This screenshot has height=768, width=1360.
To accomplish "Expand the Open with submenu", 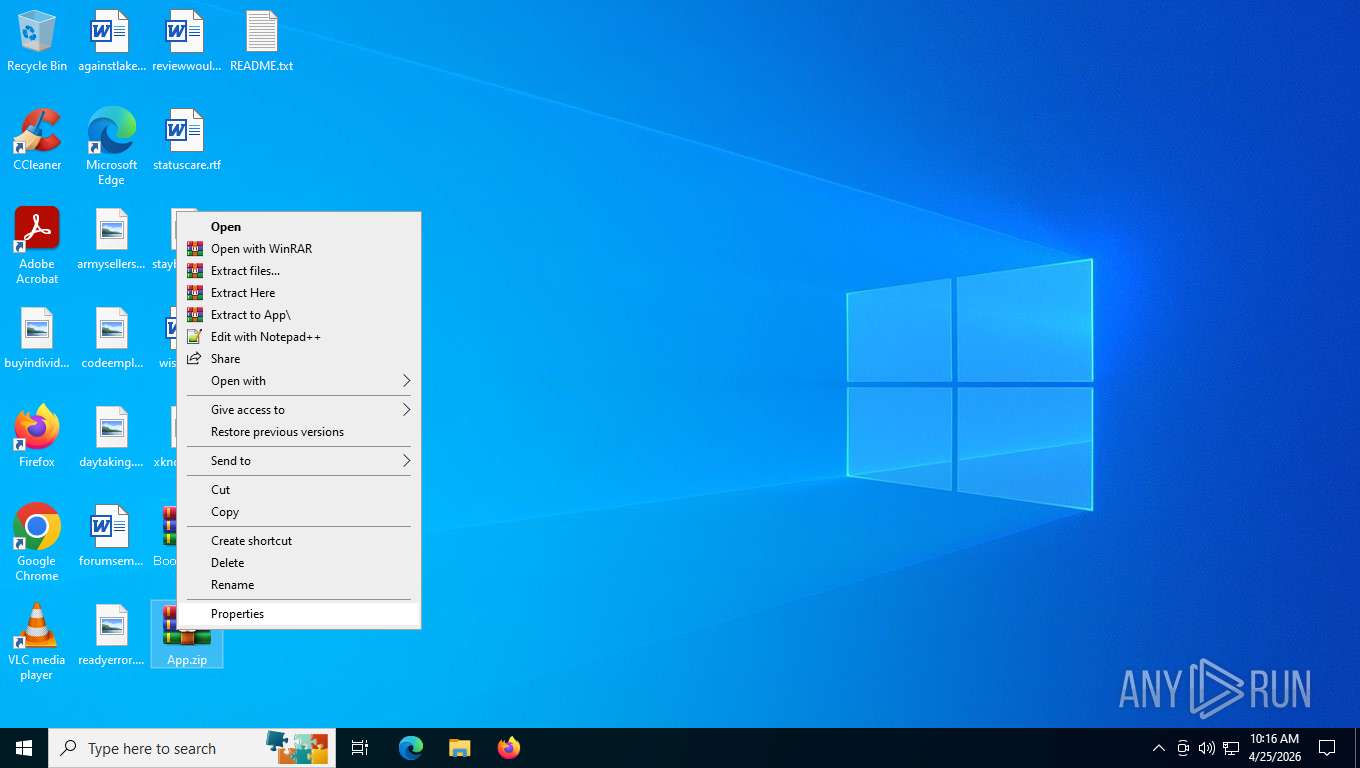I will (299, 381).
